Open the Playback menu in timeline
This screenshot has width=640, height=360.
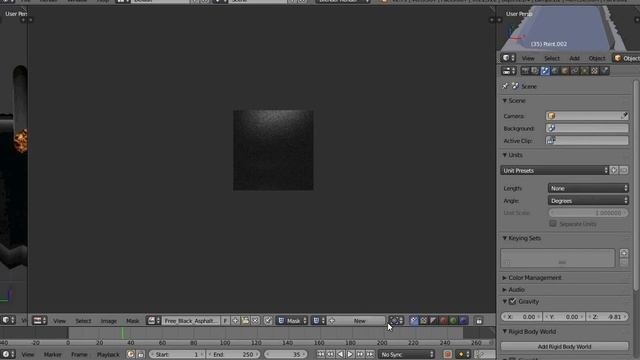coord(108,354)
